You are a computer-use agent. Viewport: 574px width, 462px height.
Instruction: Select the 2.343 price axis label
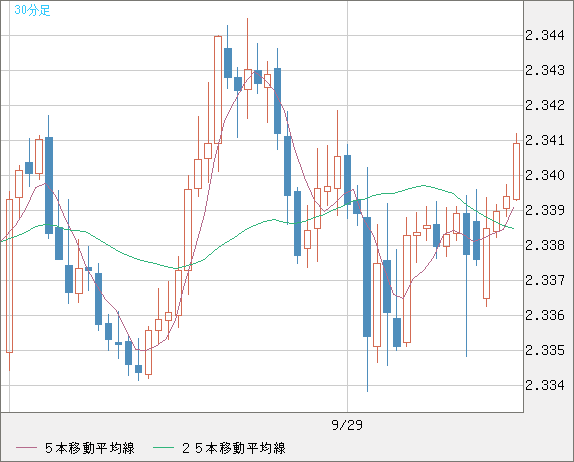[545, 70]
